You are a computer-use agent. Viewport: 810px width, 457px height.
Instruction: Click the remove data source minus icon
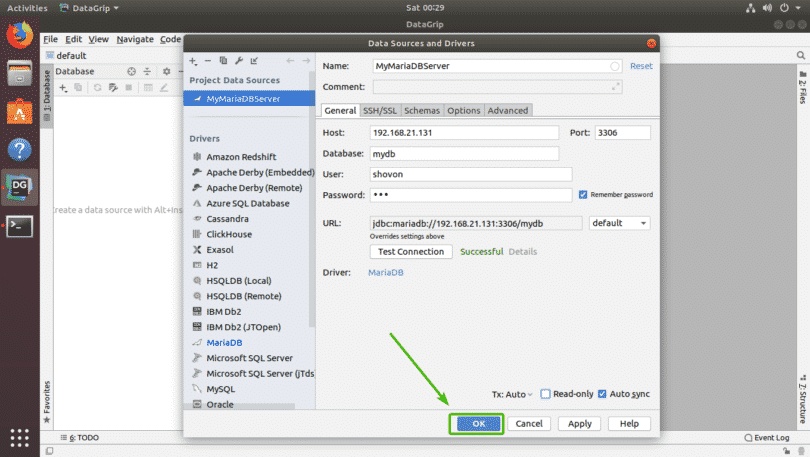[208, 61]
